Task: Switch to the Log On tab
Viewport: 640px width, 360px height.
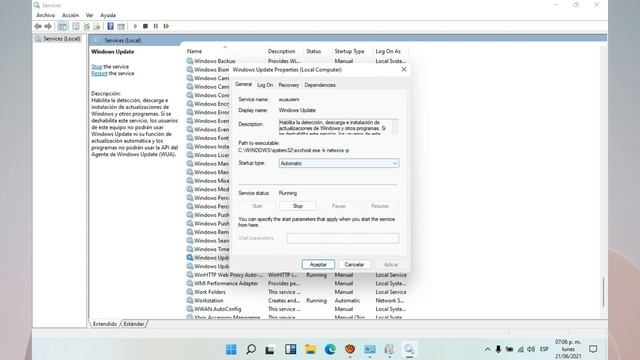Action: pyautogui.click(x=265, y=85)
